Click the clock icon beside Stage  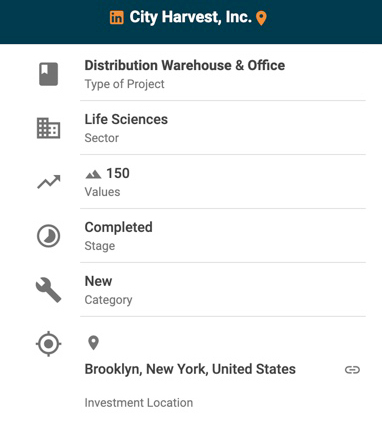coord(49,236)
